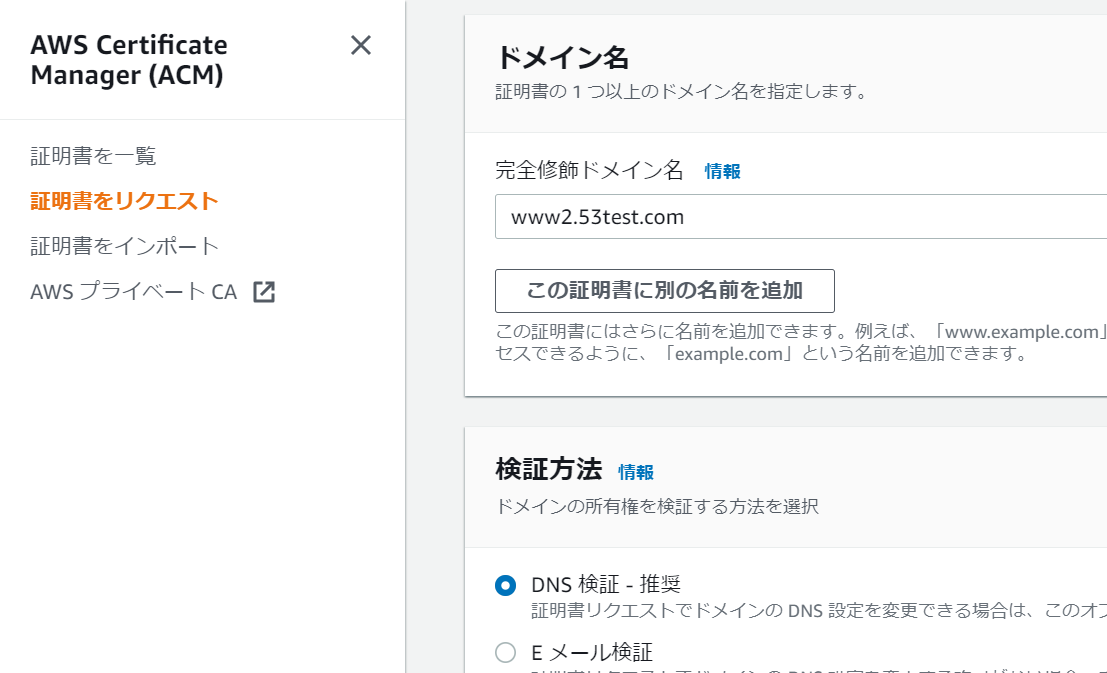1107x673 pixels.
Task: Focus the domain name field containing www2.53test.com
Action: point(801,217)
